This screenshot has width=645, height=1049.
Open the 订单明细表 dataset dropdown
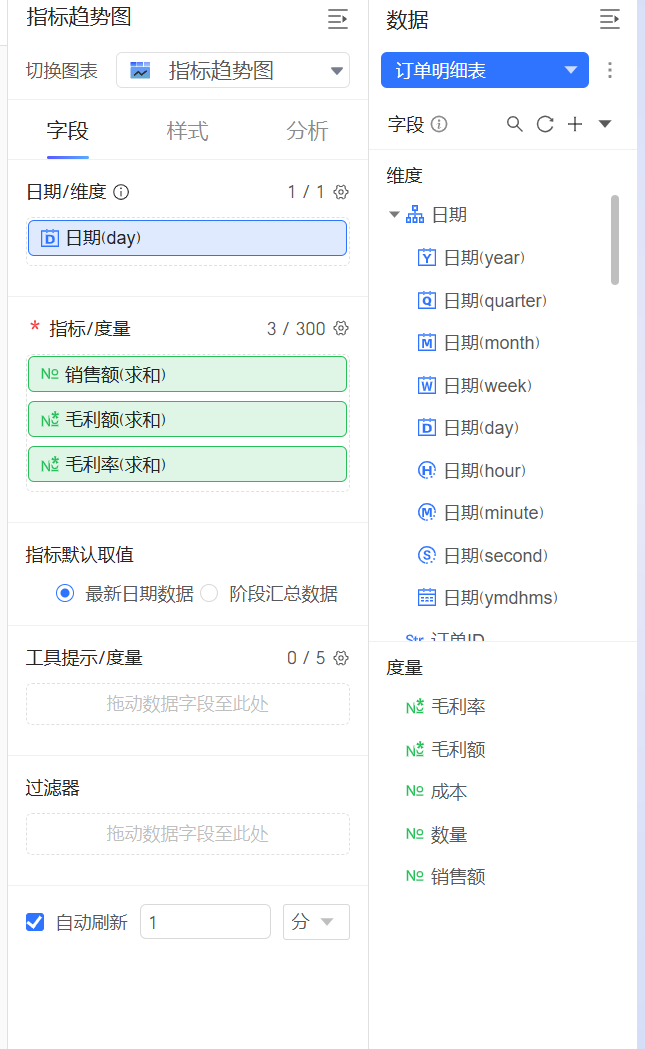(x=484, y=70)
